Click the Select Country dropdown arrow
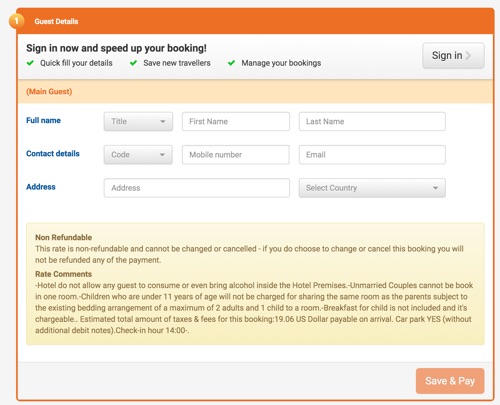Viewport: 500px width, 405px height. [435, 188]
